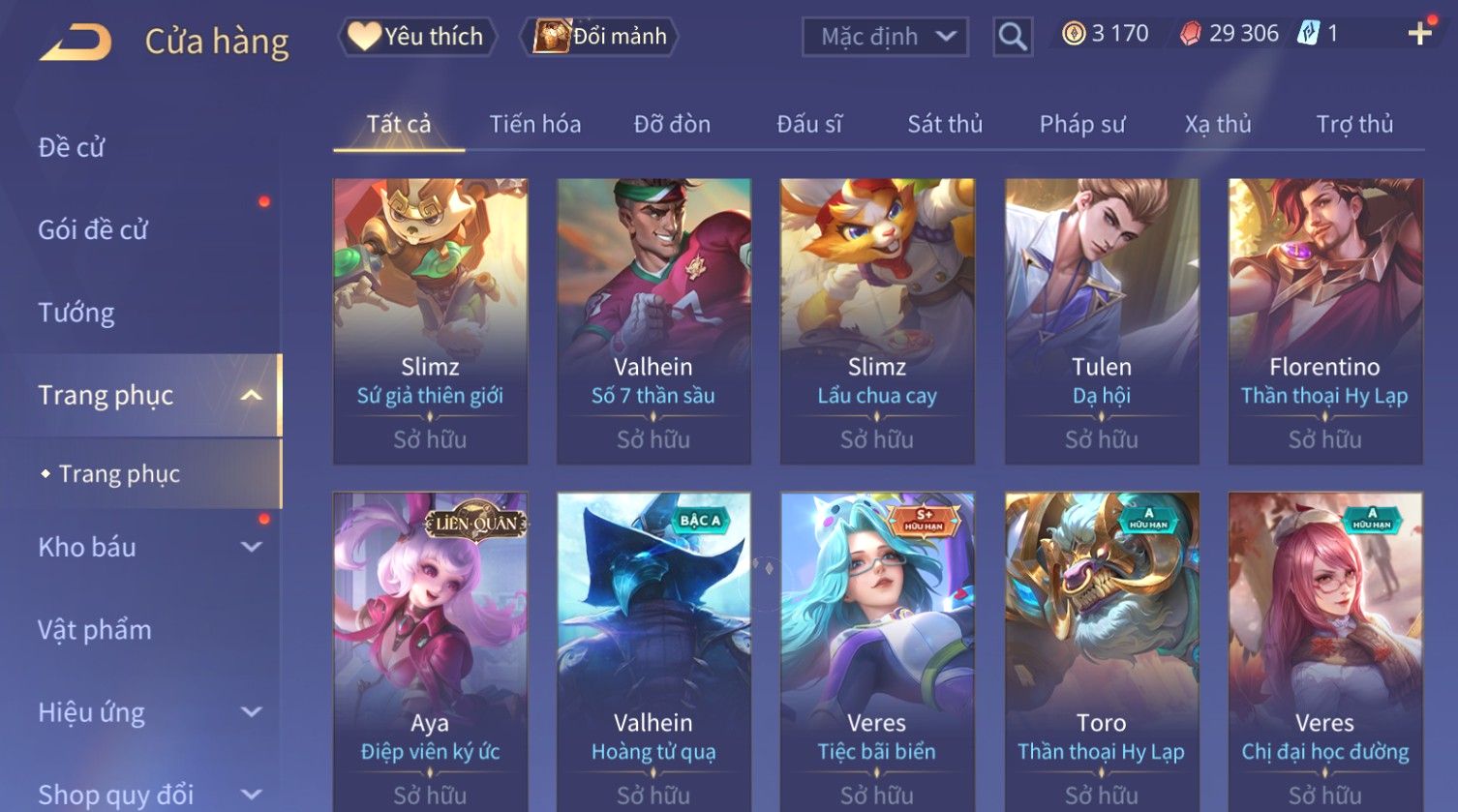Open the Yêu thích heart button
The image size is (1458, 812).
417,37
